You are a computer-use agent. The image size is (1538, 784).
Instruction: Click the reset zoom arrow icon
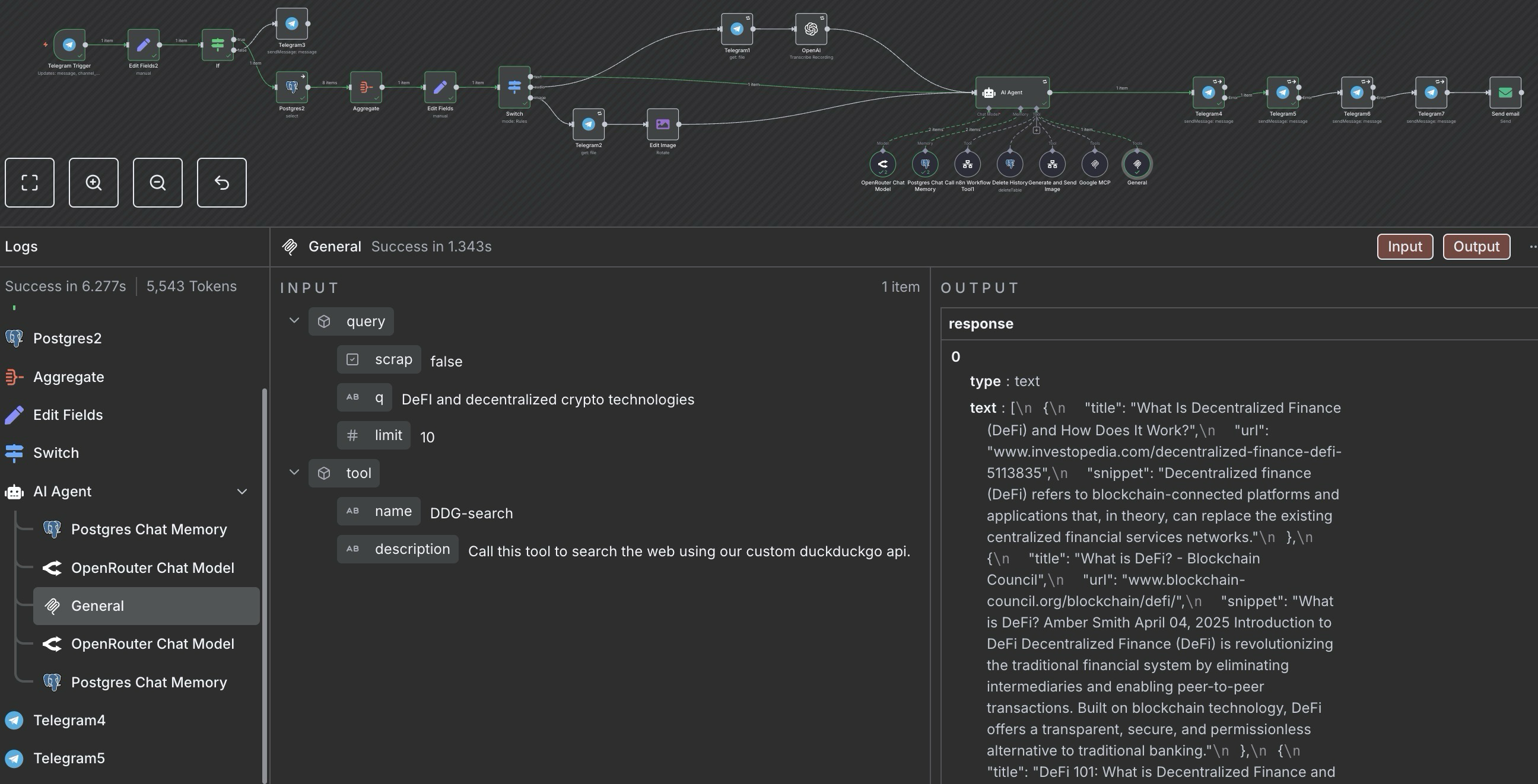tap(221, 183)
